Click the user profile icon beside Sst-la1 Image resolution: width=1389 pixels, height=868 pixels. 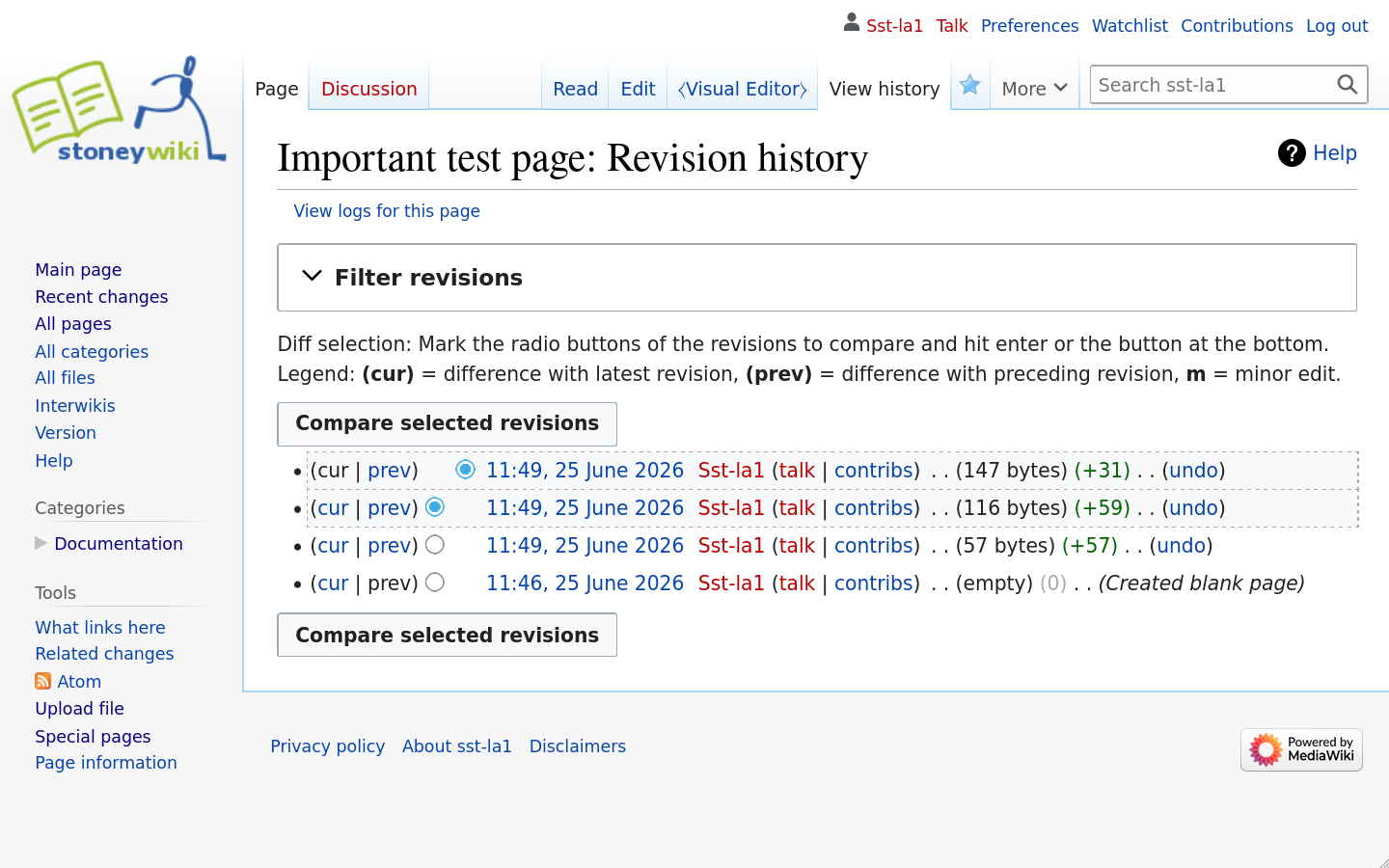pyautogui.click(x=851, y=22)
